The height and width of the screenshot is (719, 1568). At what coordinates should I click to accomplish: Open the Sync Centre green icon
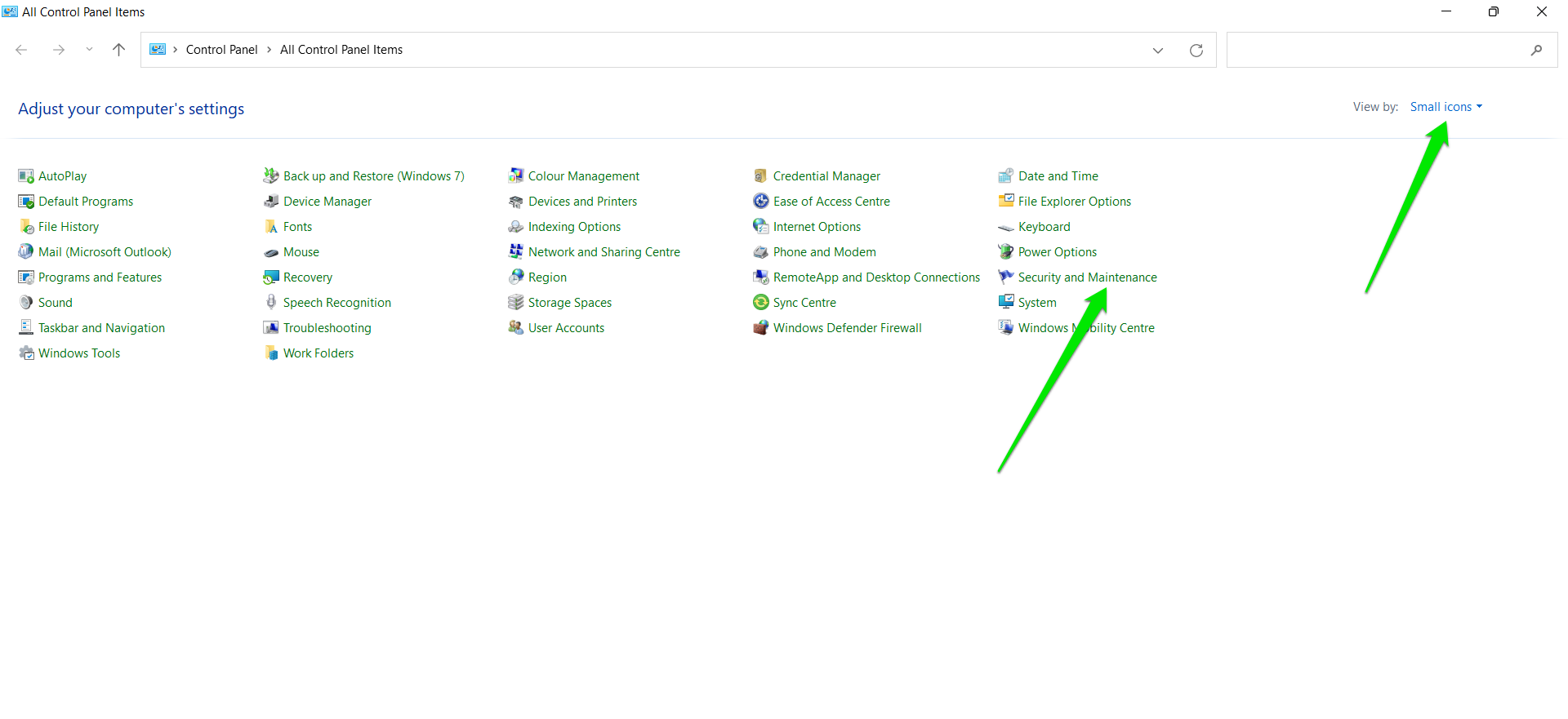[x=761, y=303]
